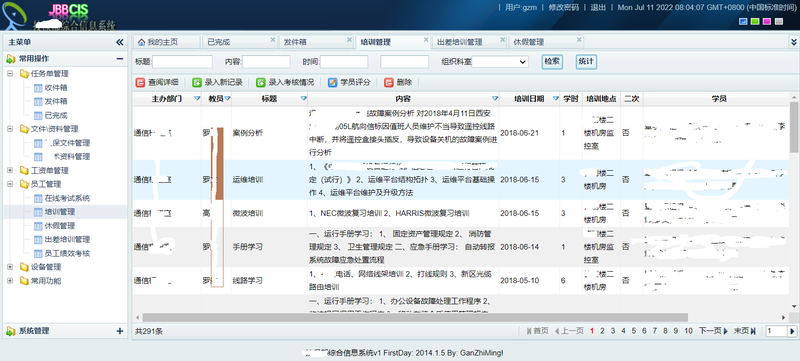Open 在线考试系统 tree item
800x361 pixels.
67,198
